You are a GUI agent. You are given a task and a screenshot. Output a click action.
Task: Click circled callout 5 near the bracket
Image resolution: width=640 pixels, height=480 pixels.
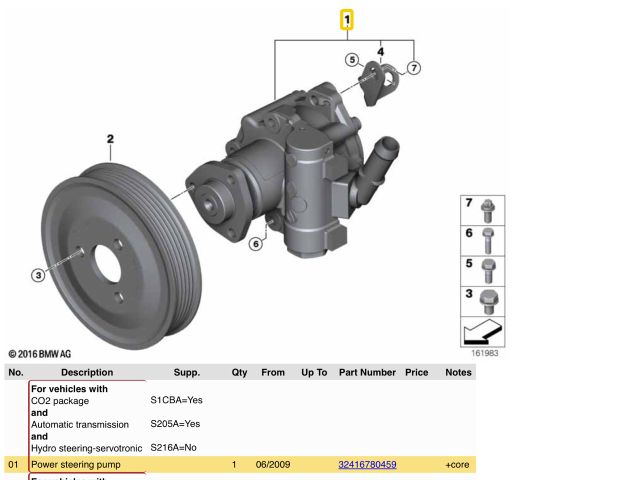point(352,60)
